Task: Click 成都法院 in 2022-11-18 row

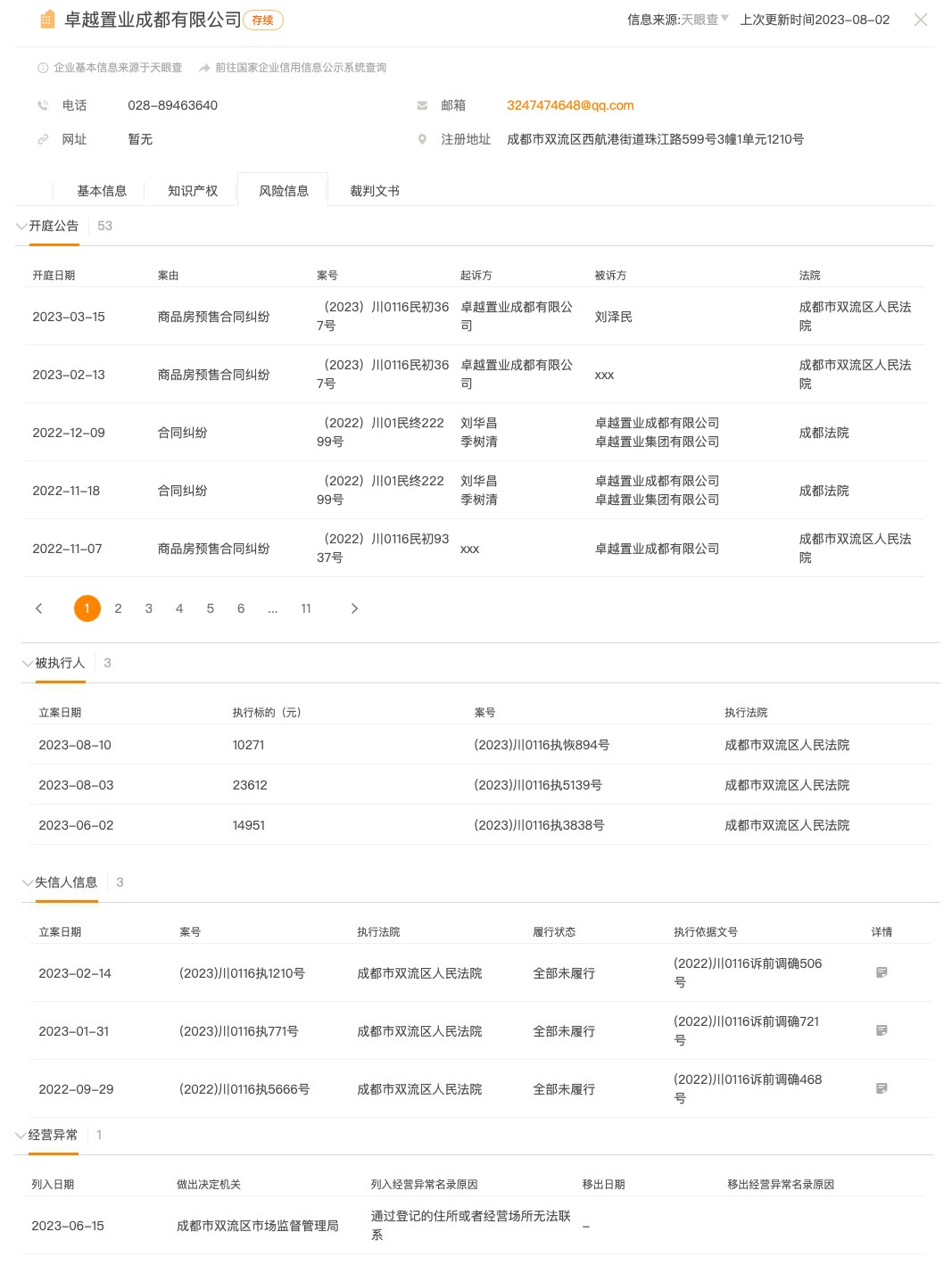Action: (x=824, y=491)
